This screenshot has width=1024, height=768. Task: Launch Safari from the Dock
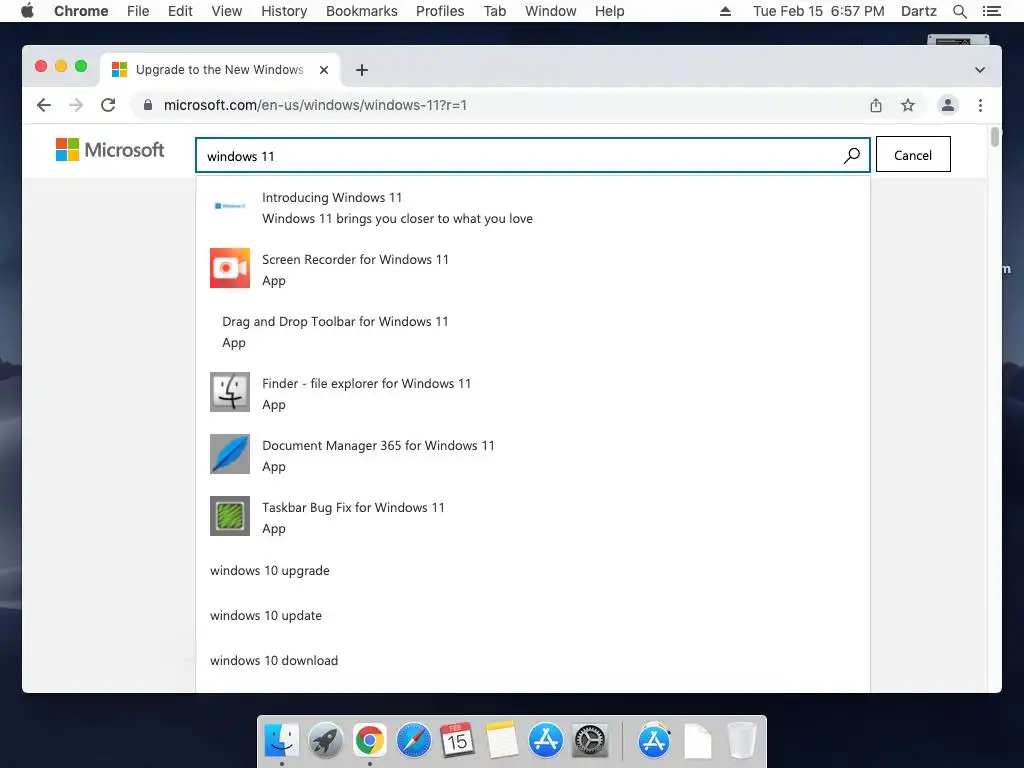(x=413, y=741)
